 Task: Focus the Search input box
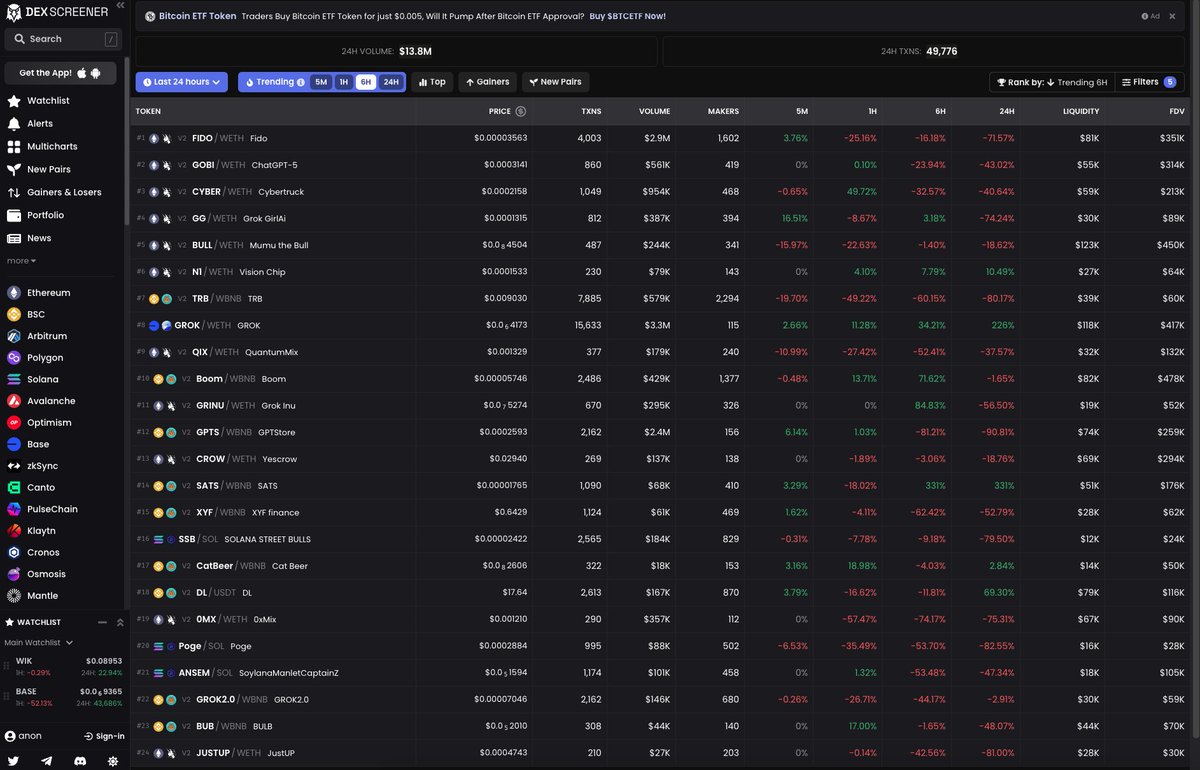(x=61, y=39)
